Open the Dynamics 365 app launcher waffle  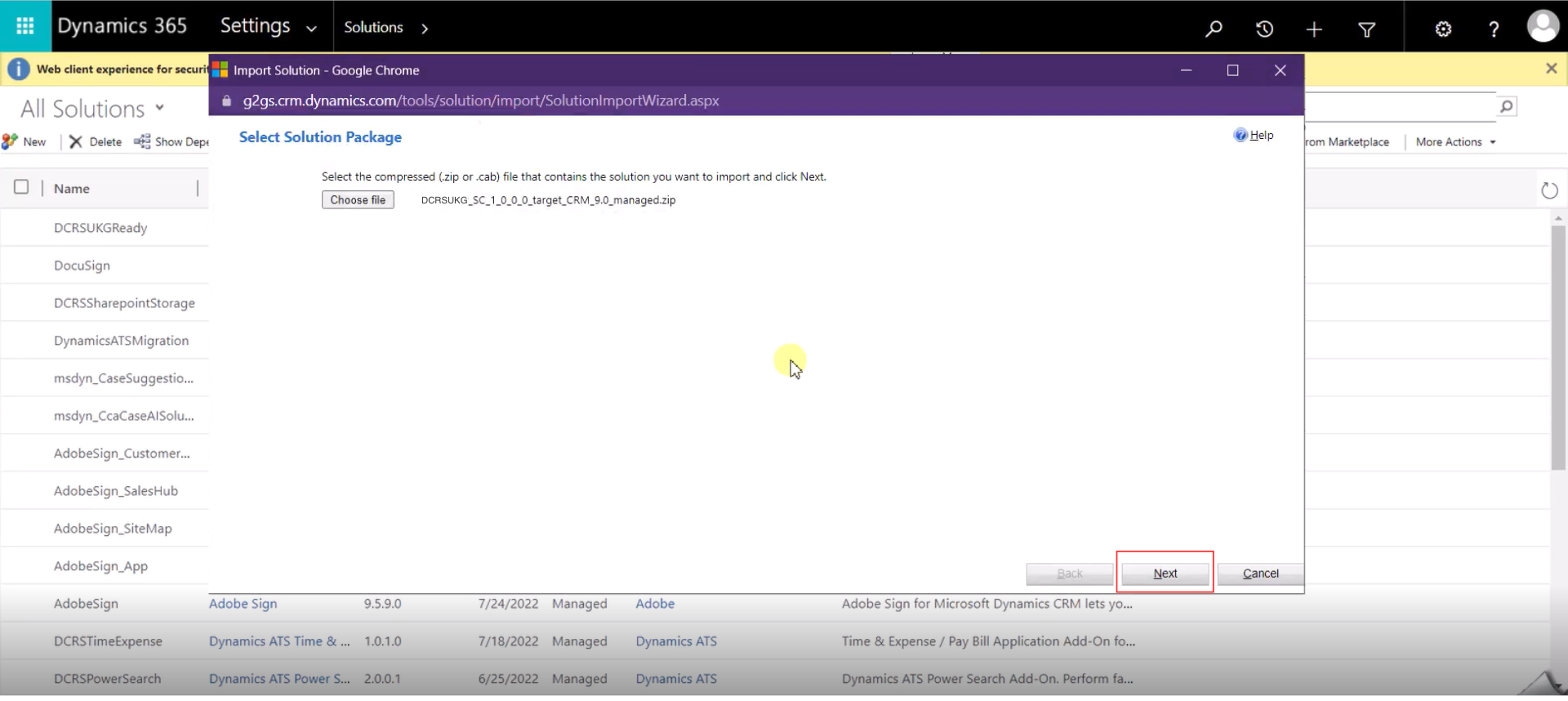25,26
